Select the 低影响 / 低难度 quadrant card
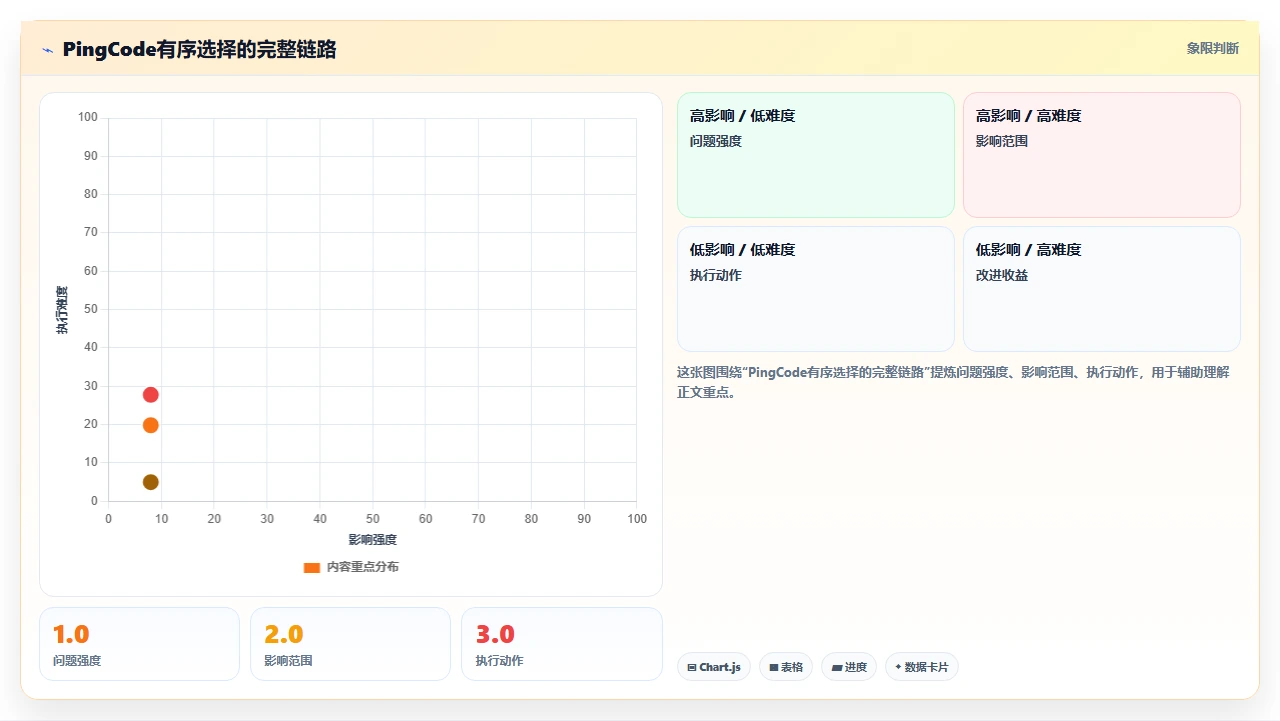The image size is (1280, 721). (816, 289)
